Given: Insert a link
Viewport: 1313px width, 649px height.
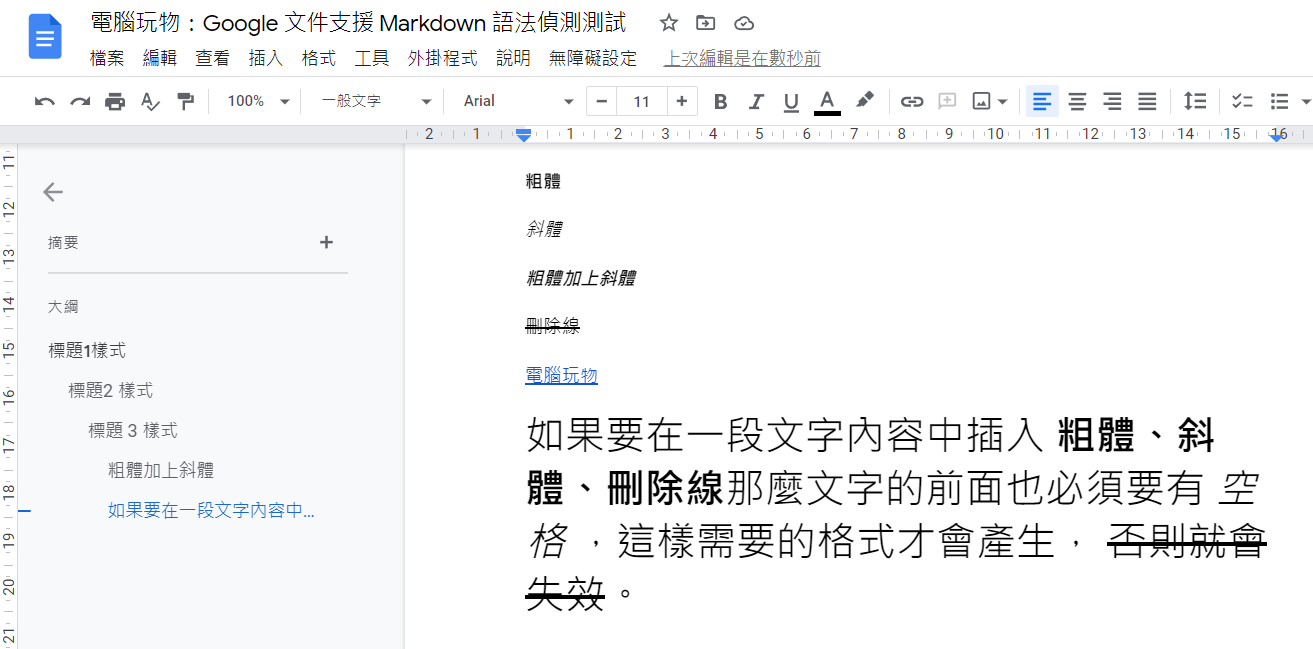Looking at the screenshot, I should tap(911, 101).
